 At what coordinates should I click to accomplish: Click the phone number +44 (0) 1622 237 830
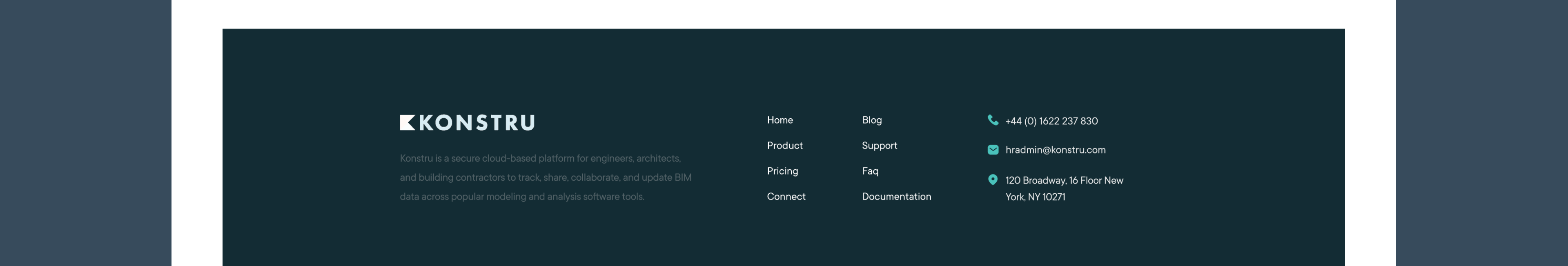(x=1051, y=121)
